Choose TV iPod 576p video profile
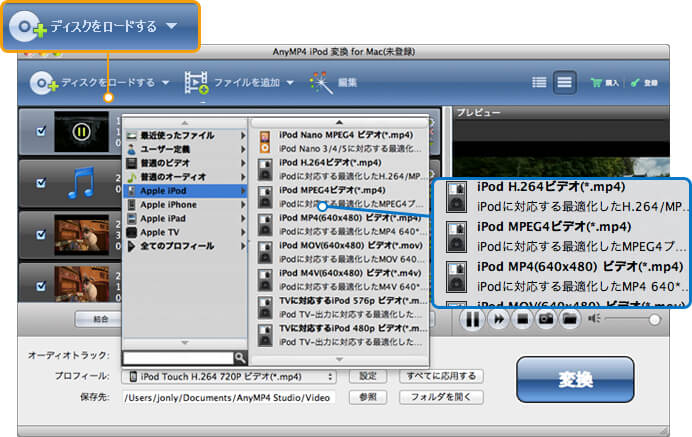Viewport: 692px width, 437px height. (x=340, y=307)
